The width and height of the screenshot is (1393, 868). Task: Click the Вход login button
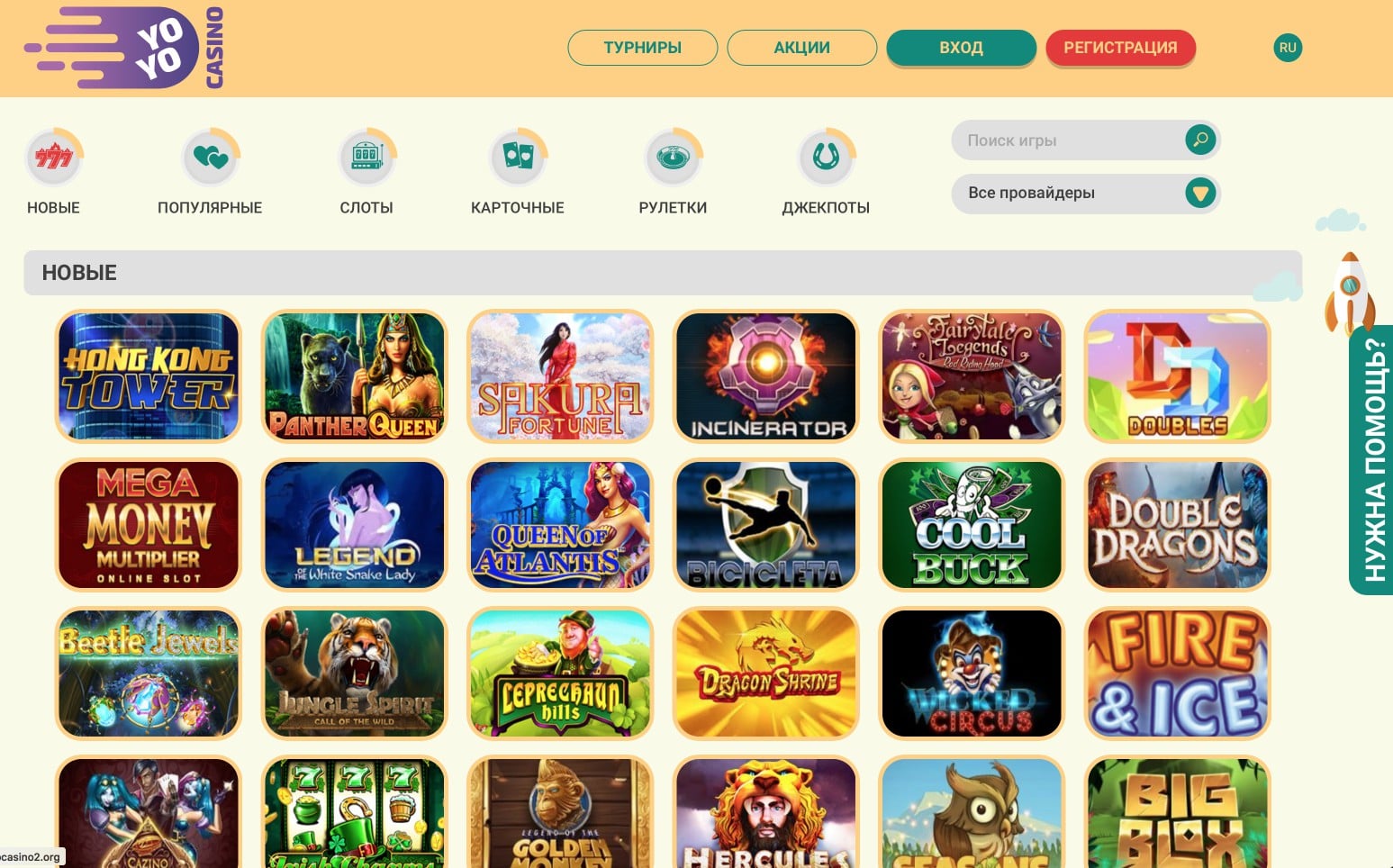[x=962, y=48]
